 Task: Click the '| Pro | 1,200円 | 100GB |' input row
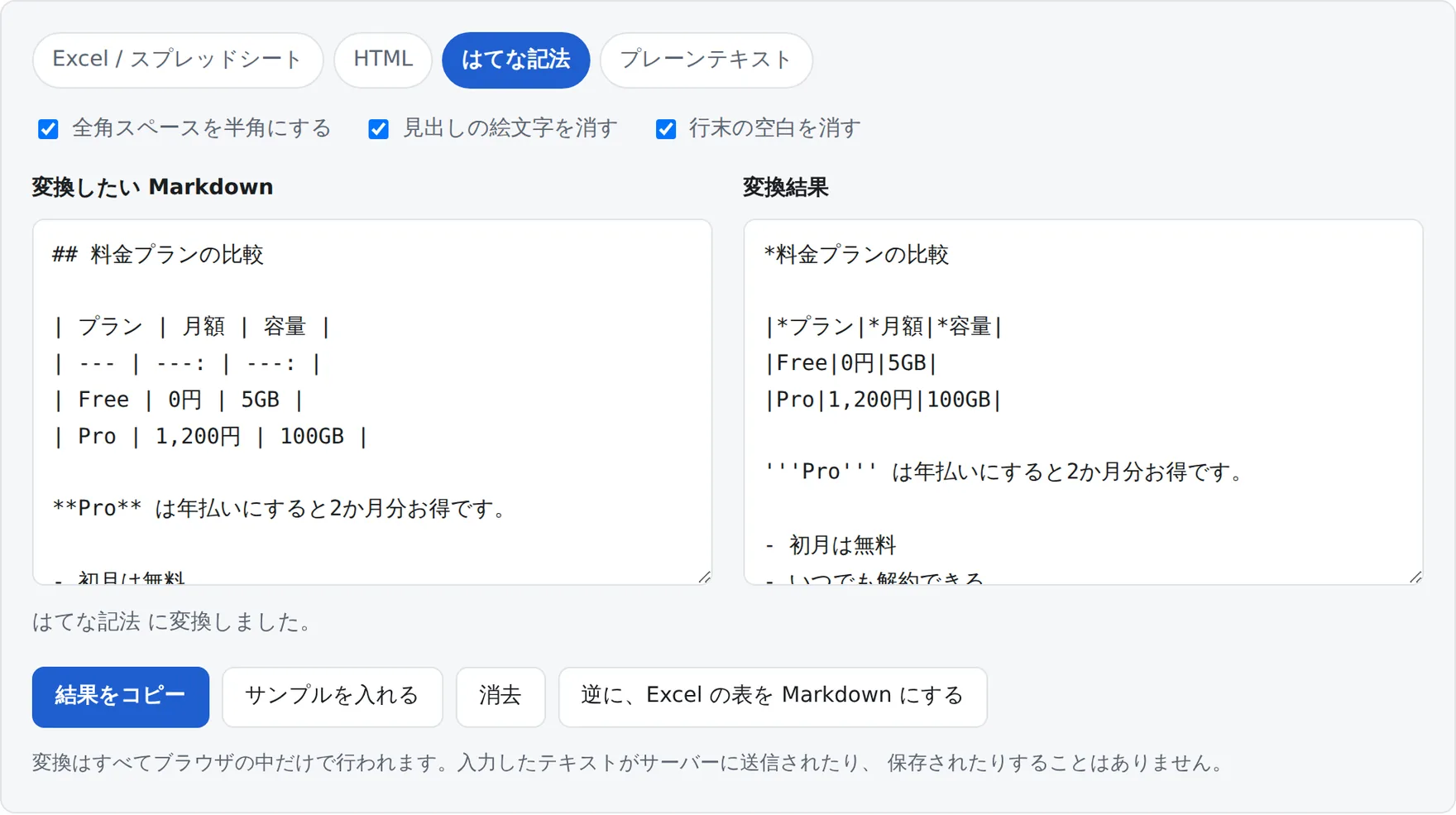(x=210, y=437)
